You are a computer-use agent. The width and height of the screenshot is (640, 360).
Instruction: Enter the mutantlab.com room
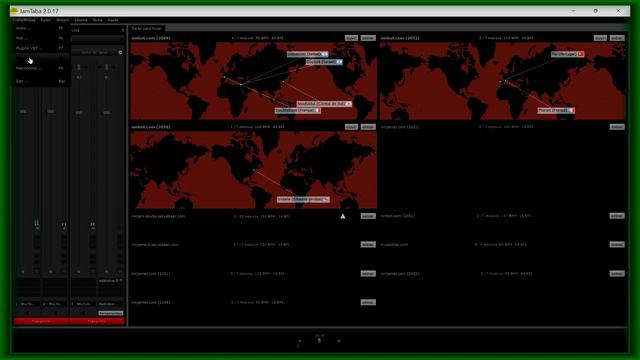(x=617, y=244)
